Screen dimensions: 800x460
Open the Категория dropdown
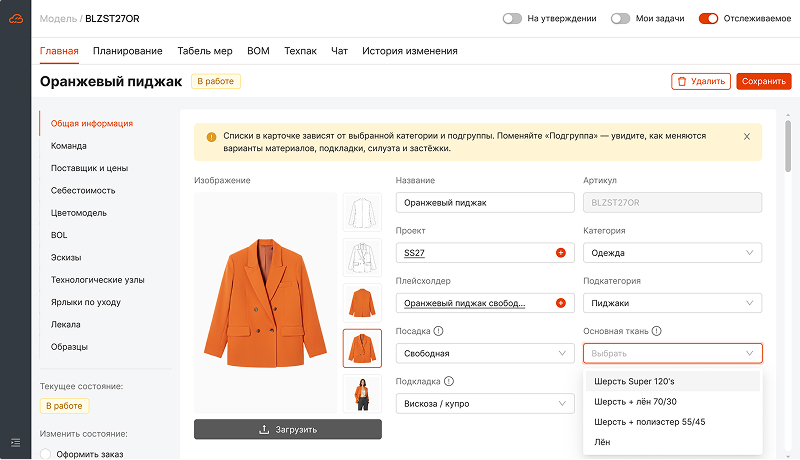[x=672, y=253]
